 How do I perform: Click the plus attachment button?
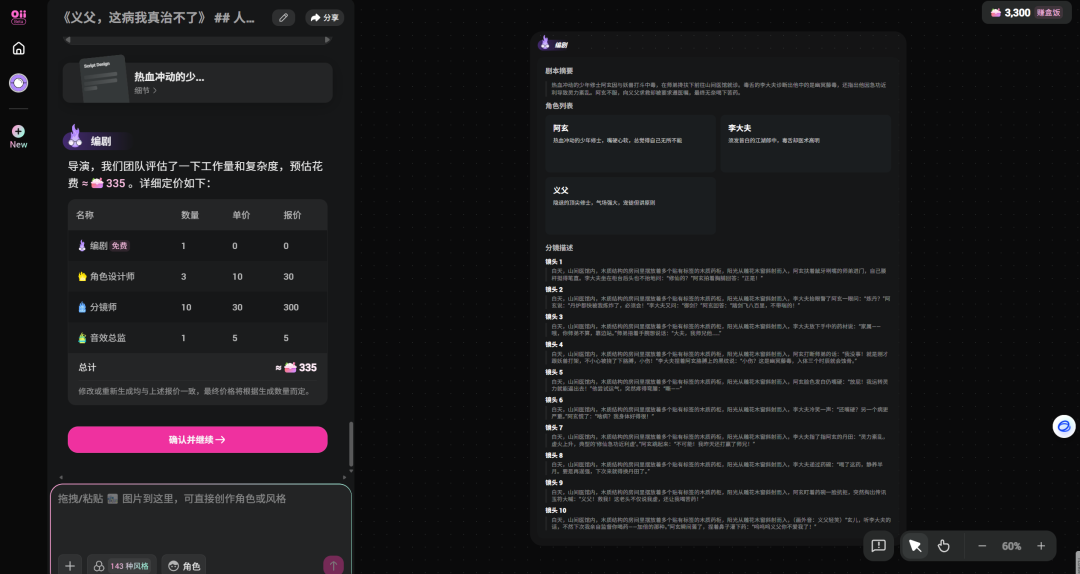(x=70, y=566)
